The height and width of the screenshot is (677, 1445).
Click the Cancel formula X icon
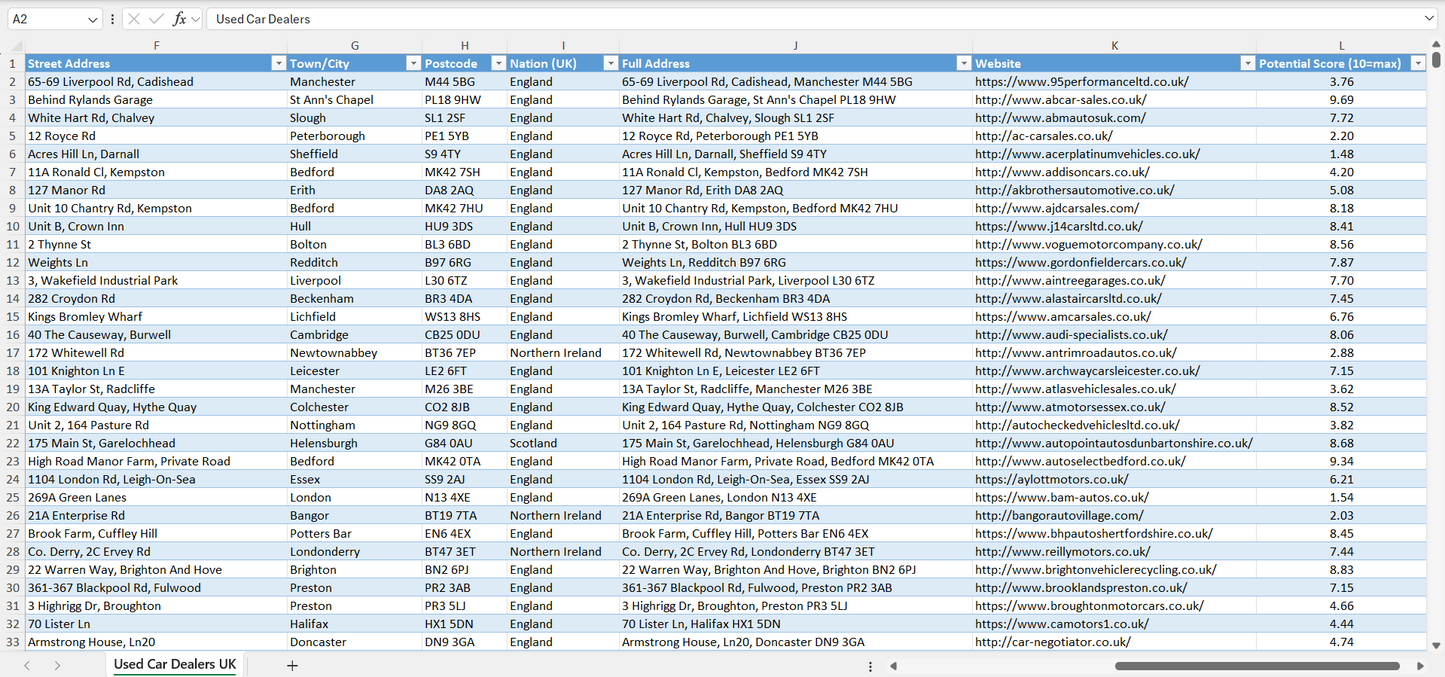click(x=134, y=19)
